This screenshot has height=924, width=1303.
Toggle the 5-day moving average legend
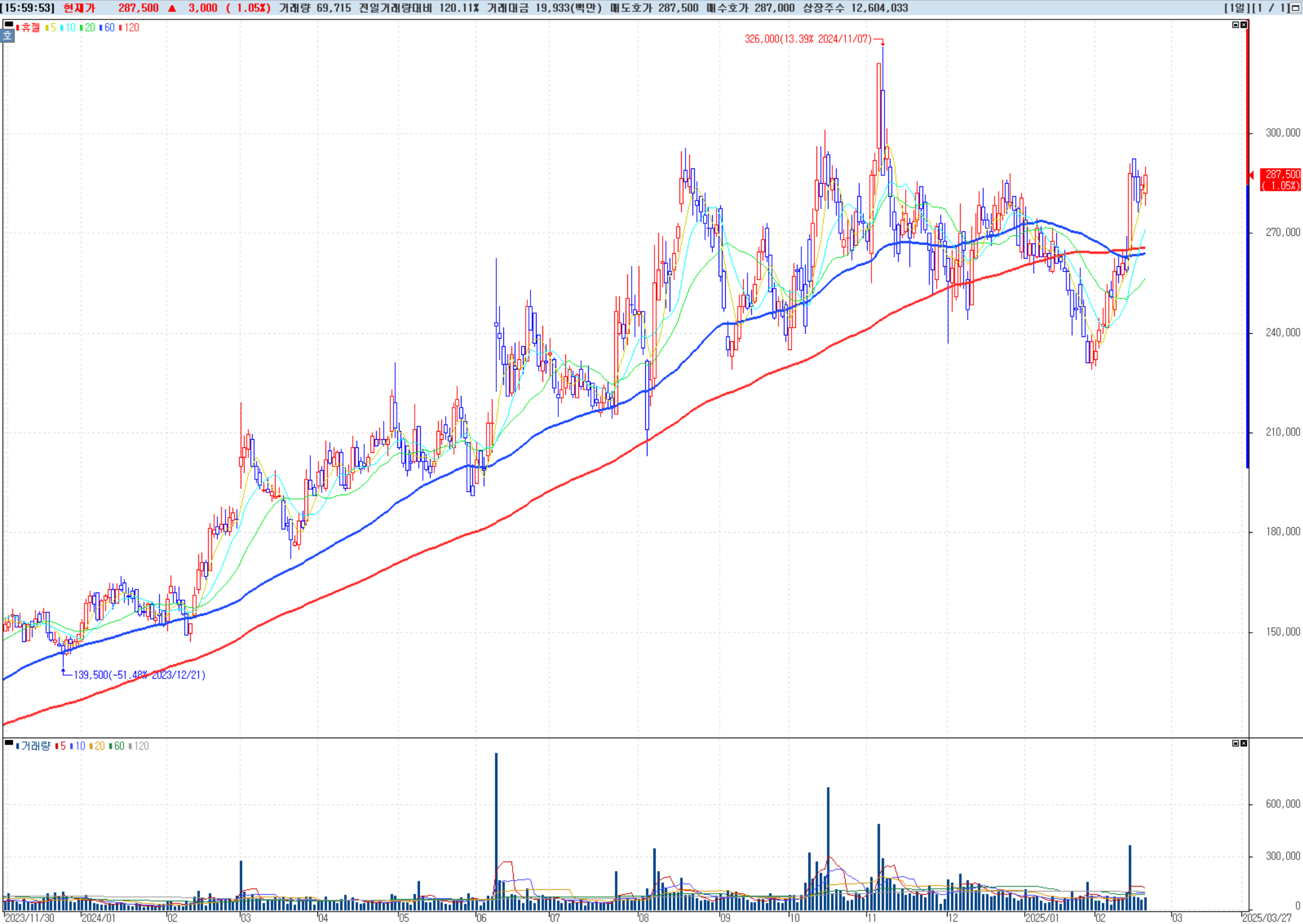[52, 28]
